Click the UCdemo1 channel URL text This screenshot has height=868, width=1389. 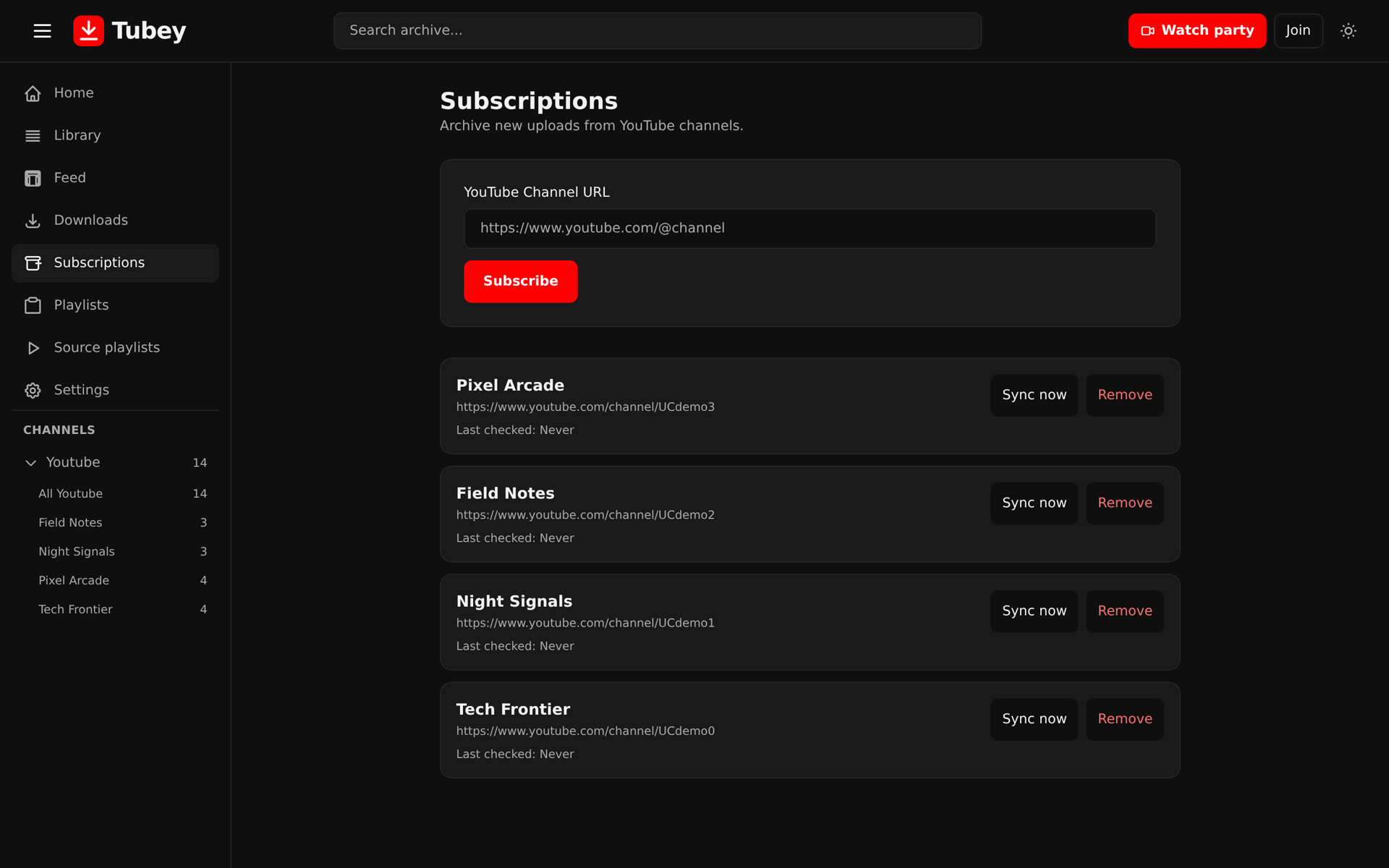tap(585, 623)
